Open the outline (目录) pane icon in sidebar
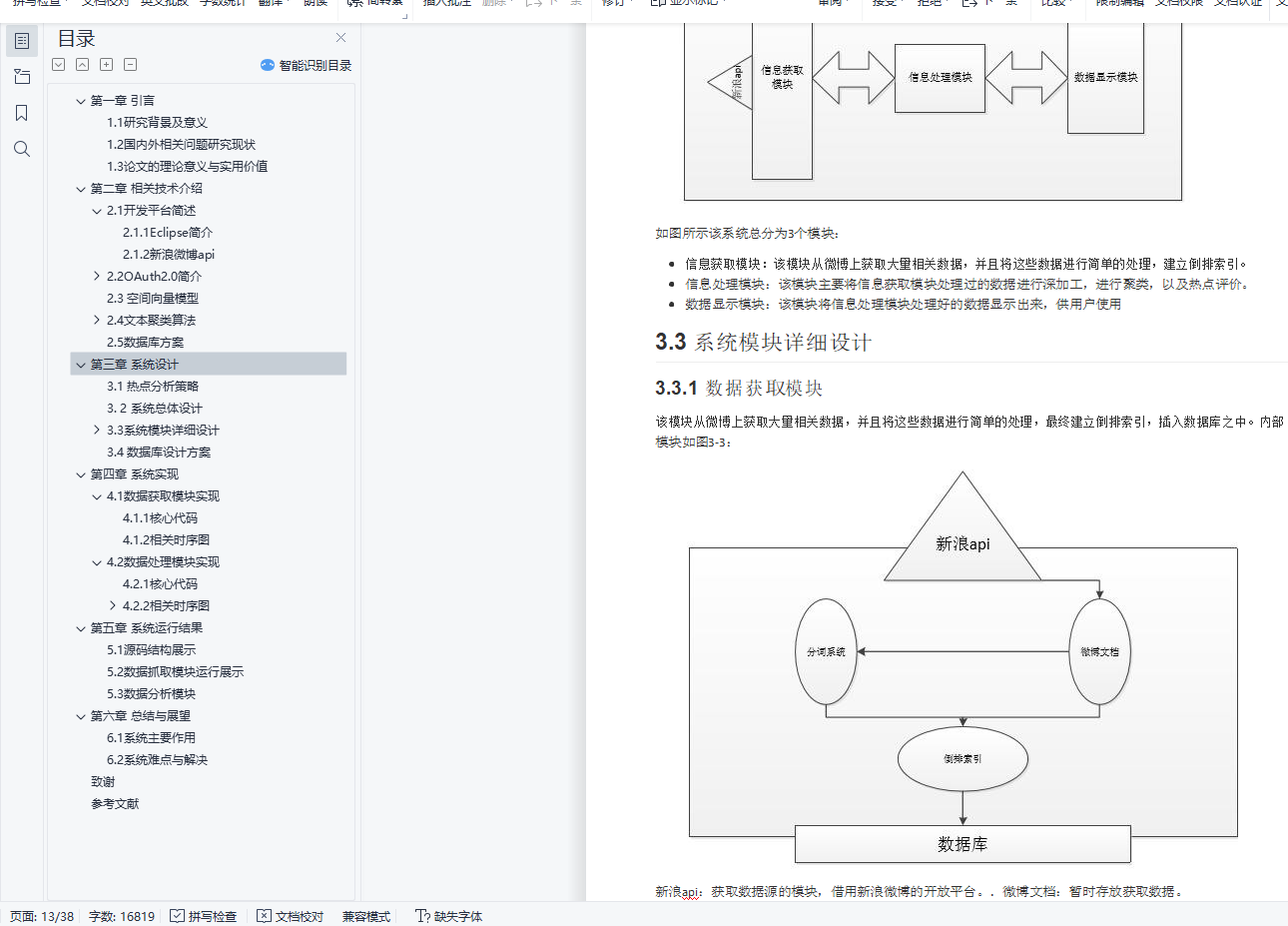The height and width of the screenshot is (926, 1288). tap(22, 41)
